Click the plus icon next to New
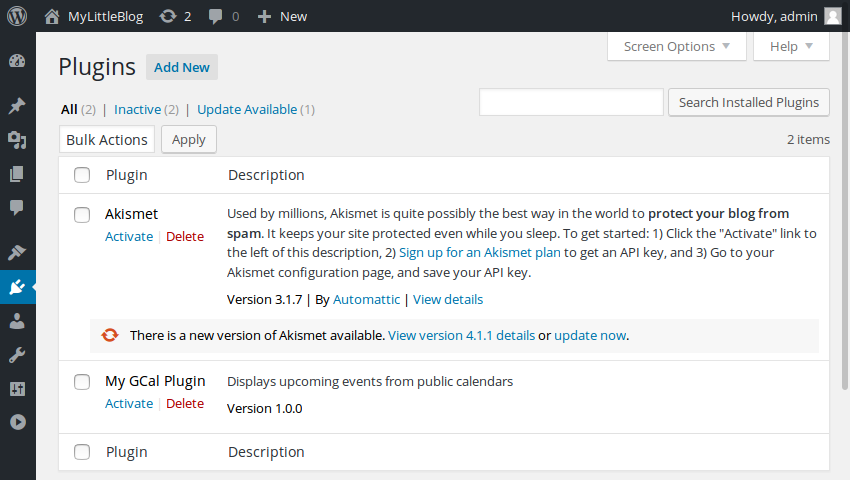The height and width of the screenshot is (480, 850). coord(264,17)
